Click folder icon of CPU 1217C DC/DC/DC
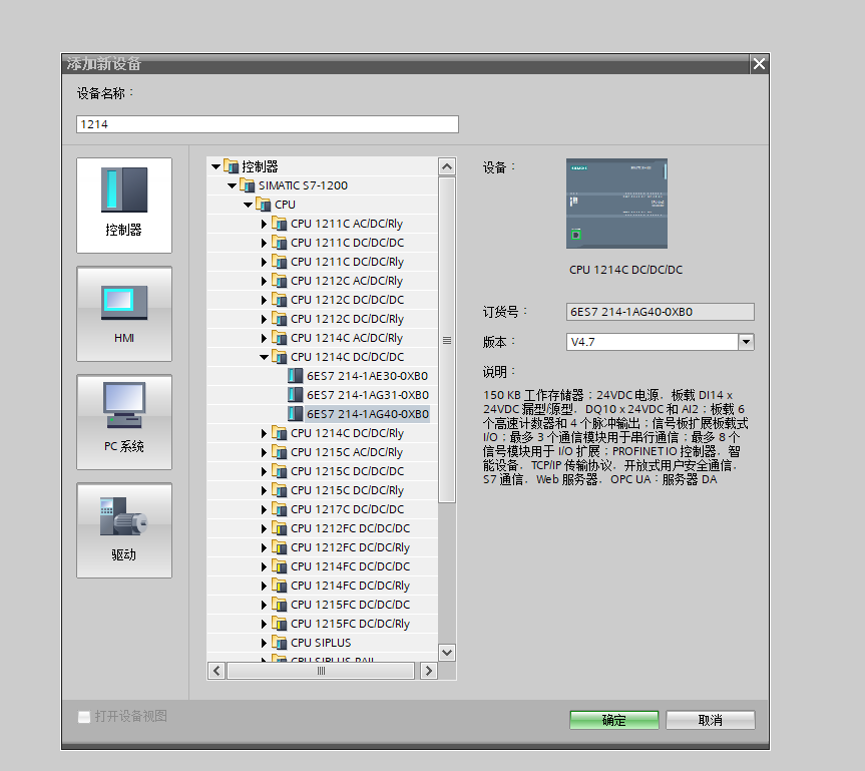The image size is (865, 771). pyautogui.click(x=280, y=509)
